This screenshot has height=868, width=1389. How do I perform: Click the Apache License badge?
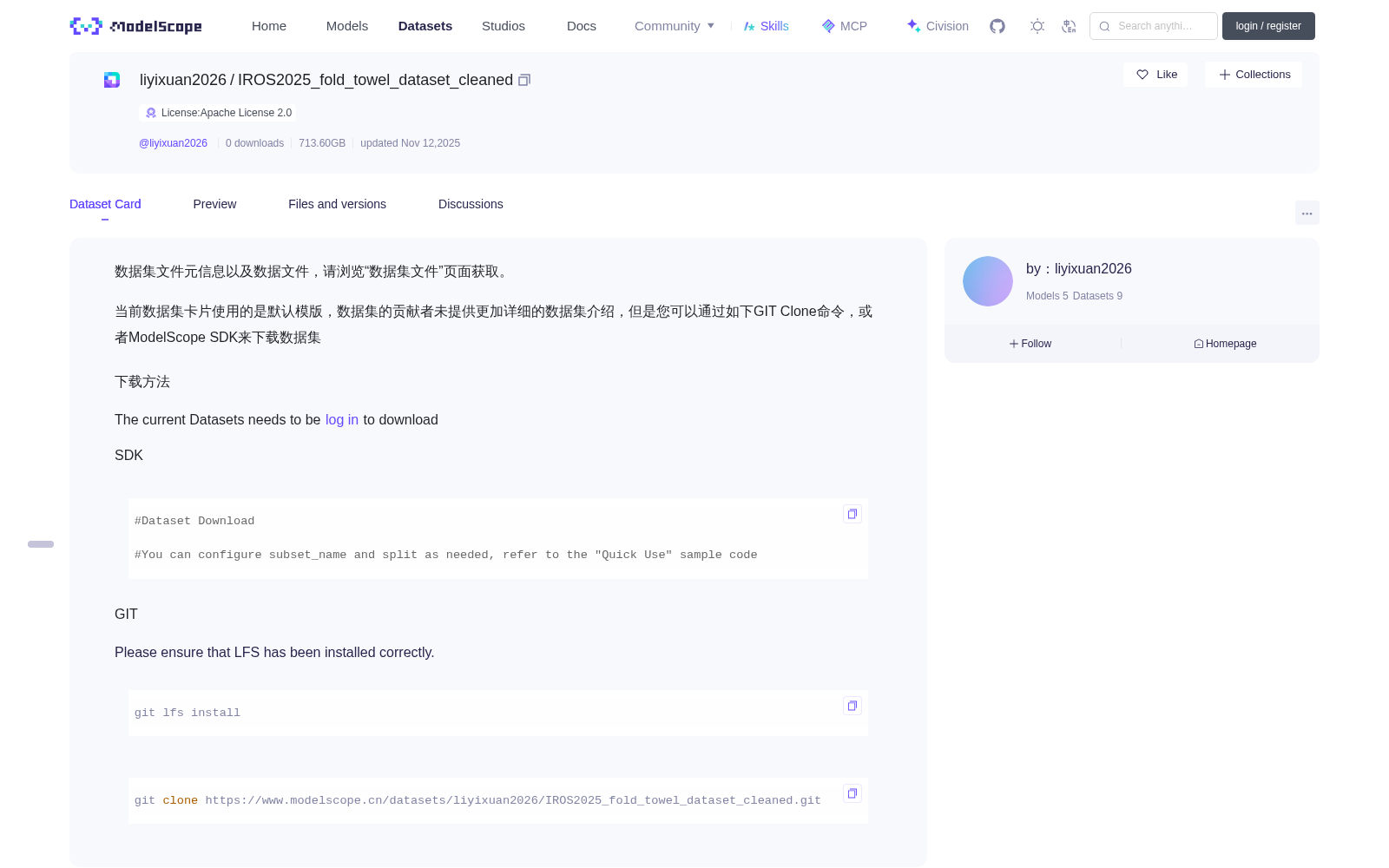click(218, 113)
